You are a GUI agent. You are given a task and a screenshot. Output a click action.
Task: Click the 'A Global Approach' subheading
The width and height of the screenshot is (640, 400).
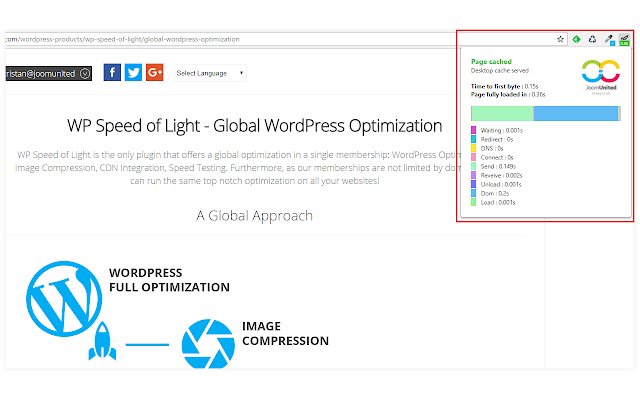254,216
